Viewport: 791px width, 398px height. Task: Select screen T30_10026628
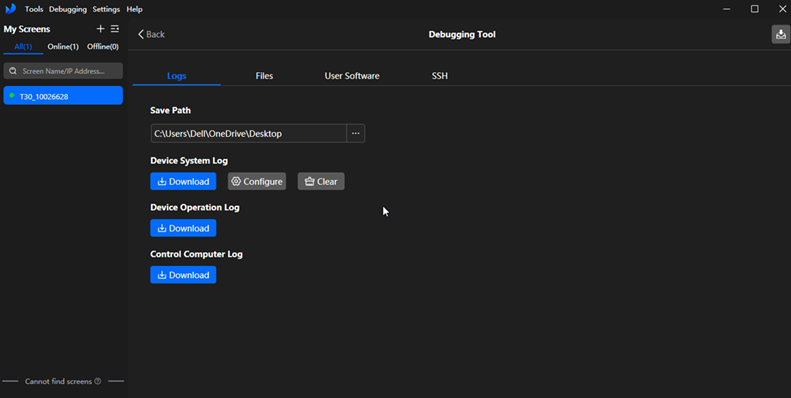(x=63, y=96)
